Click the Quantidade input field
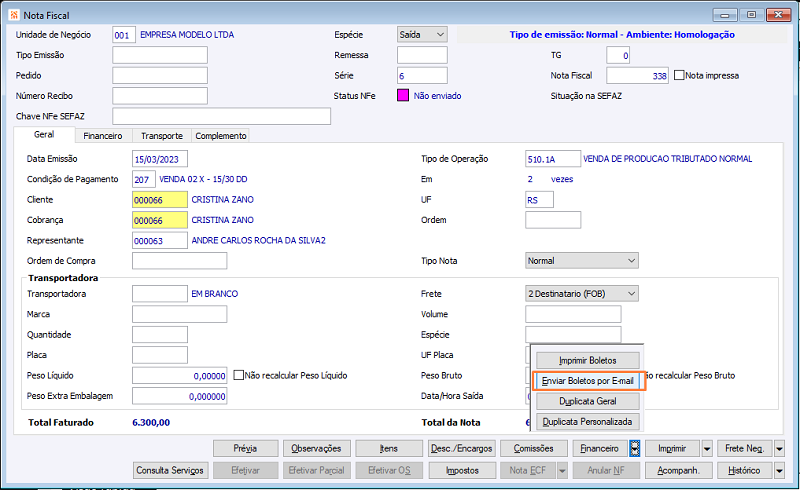Viewport: 800px width, 490px height. 160,335
